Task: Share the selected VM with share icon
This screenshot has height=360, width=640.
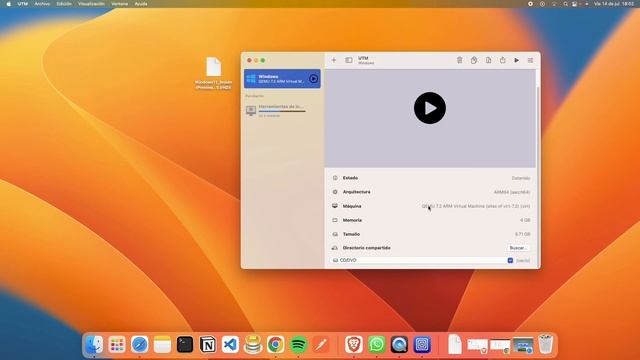Action: (502, 60)
